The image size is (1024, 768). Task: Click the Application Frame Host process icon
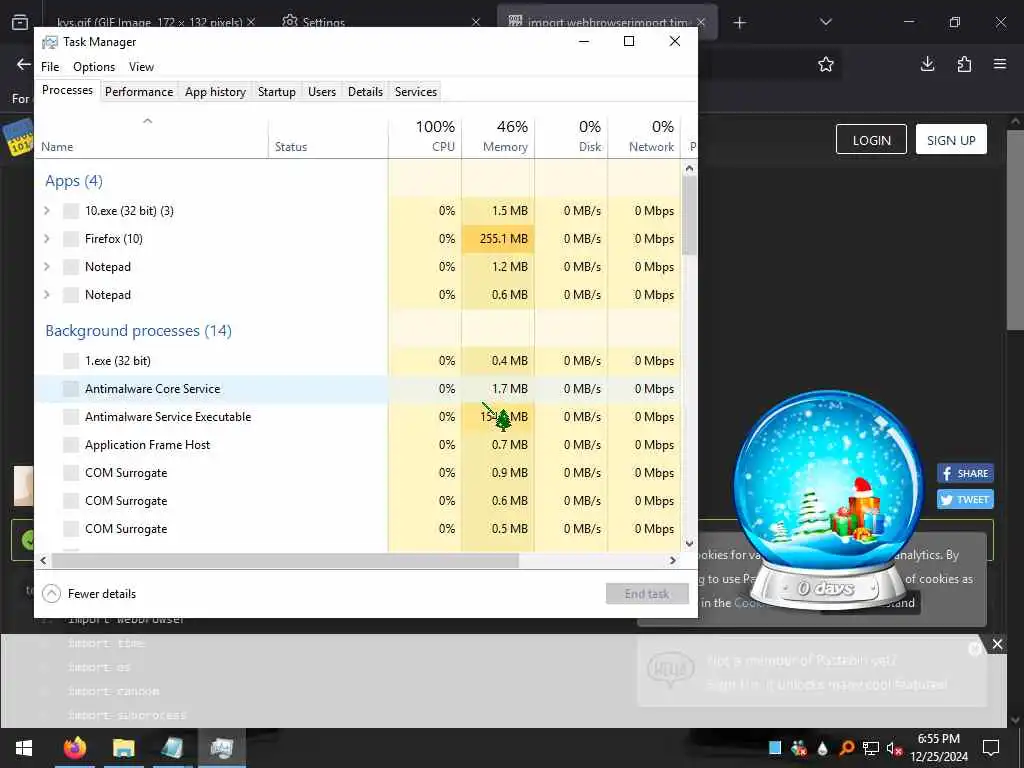[x=71, y=445]
